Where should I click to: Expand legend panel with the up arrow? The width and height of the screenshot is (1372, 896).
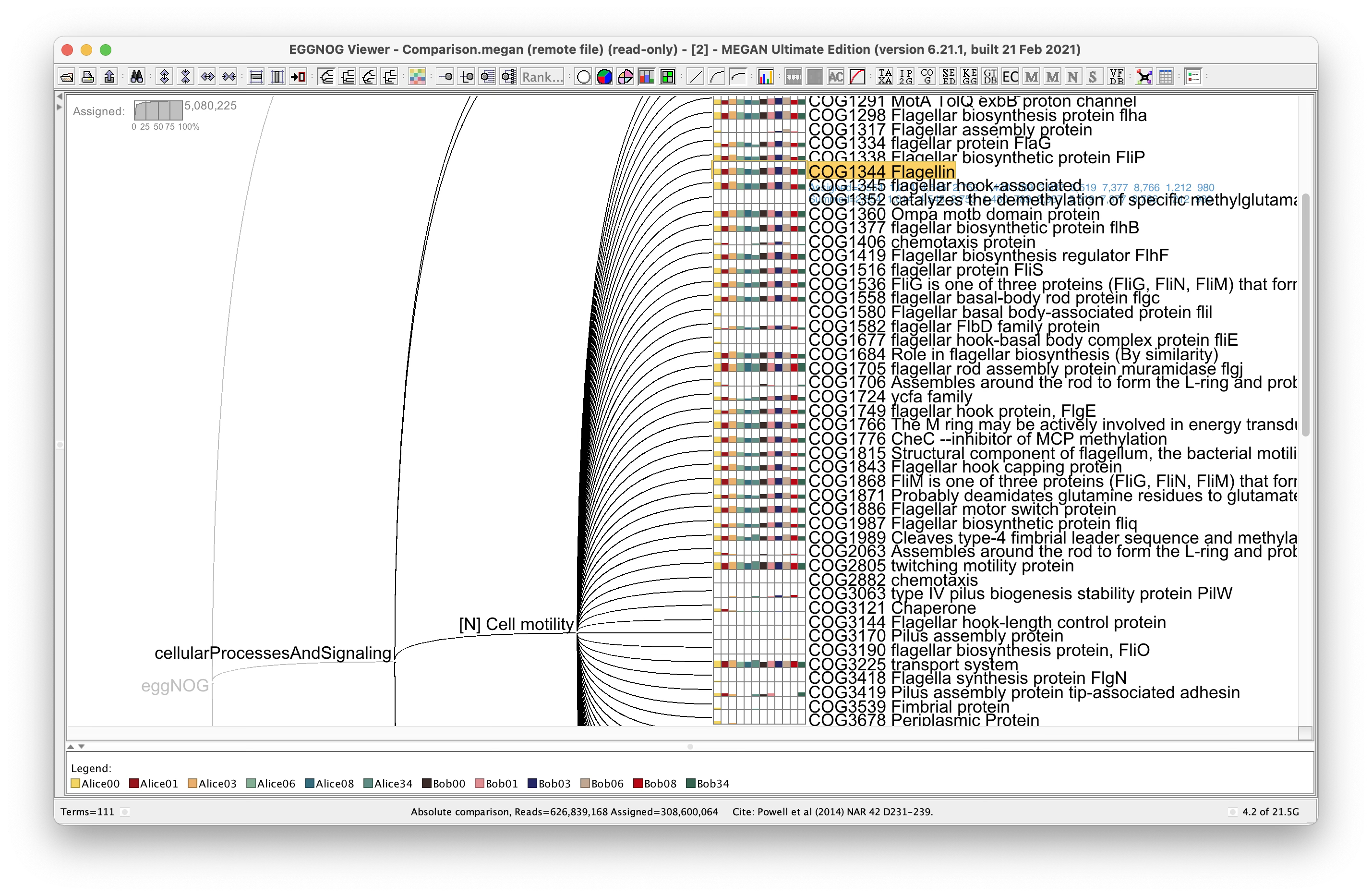[71, 747]
